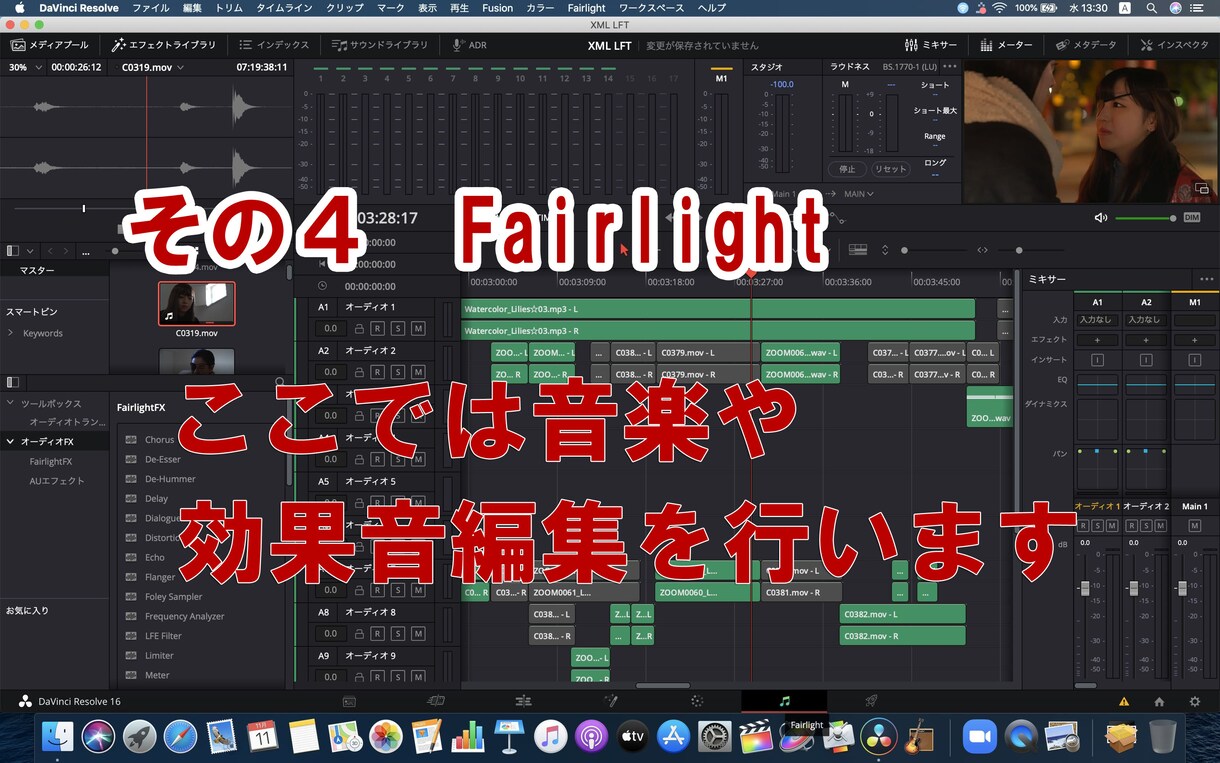Switch to the Media page icon
This screenshot has width=1220, height=763.
coord(349,701)
